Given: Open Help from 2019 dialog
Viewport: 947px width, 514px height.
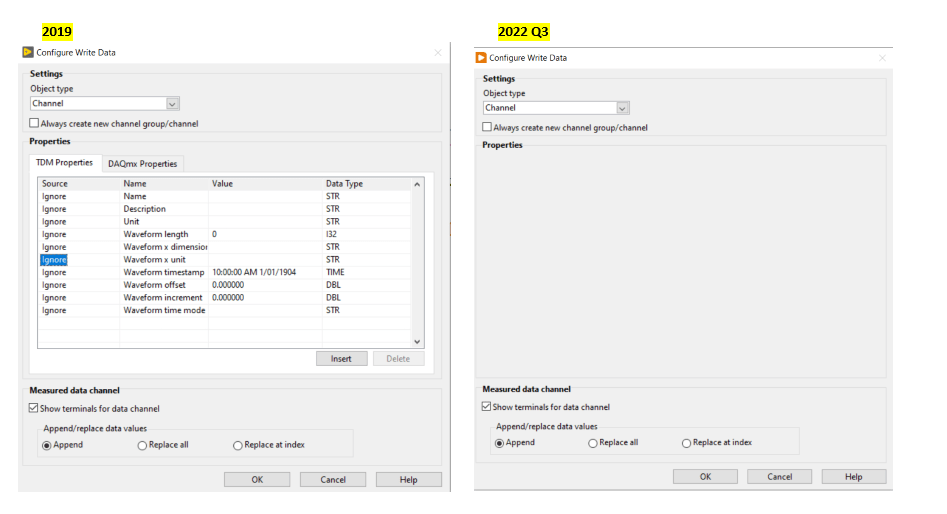Looking at the screenshot, I should coord(408,480).
